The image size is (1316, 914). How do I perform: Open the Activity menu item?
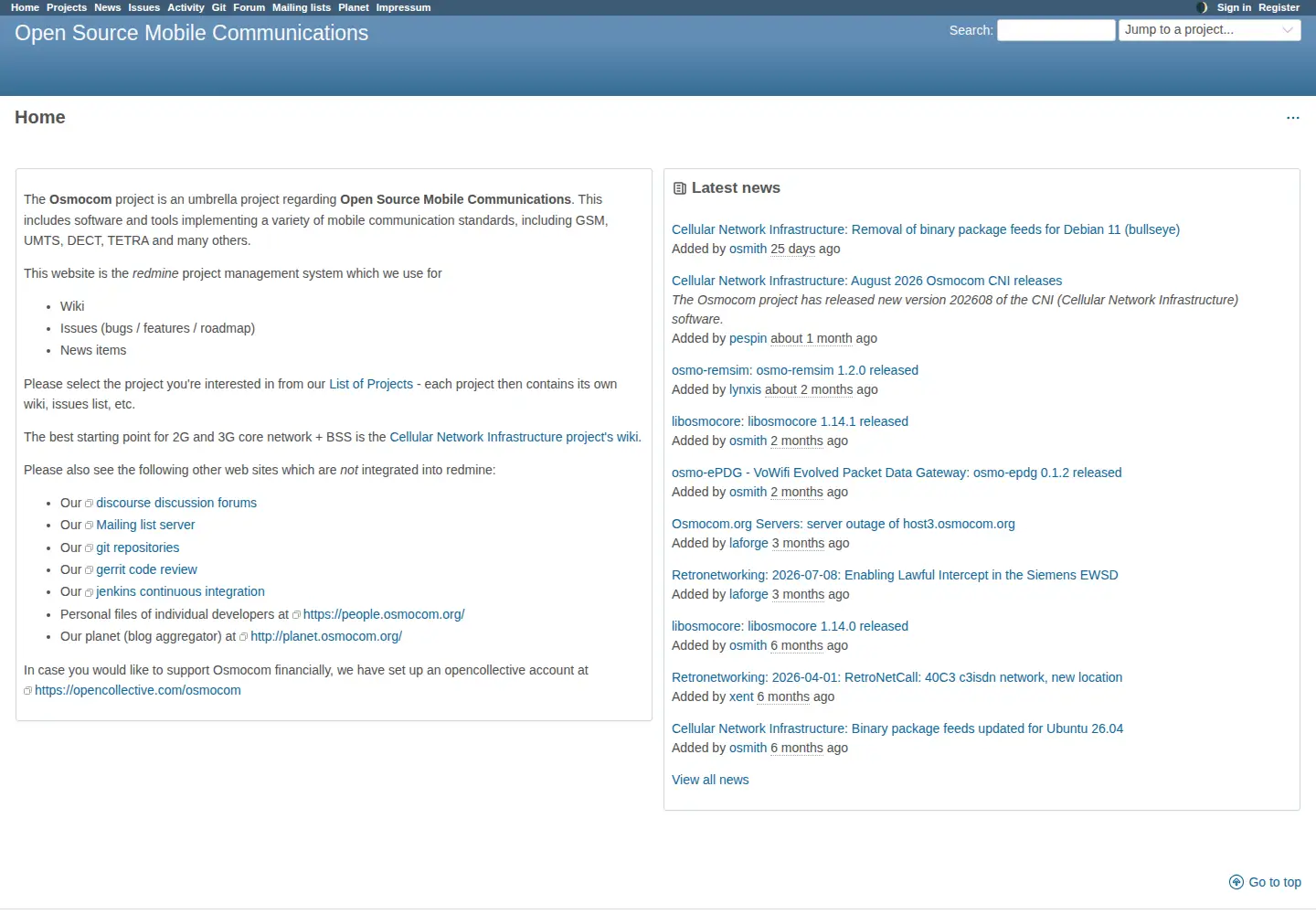tap(186, 7)
